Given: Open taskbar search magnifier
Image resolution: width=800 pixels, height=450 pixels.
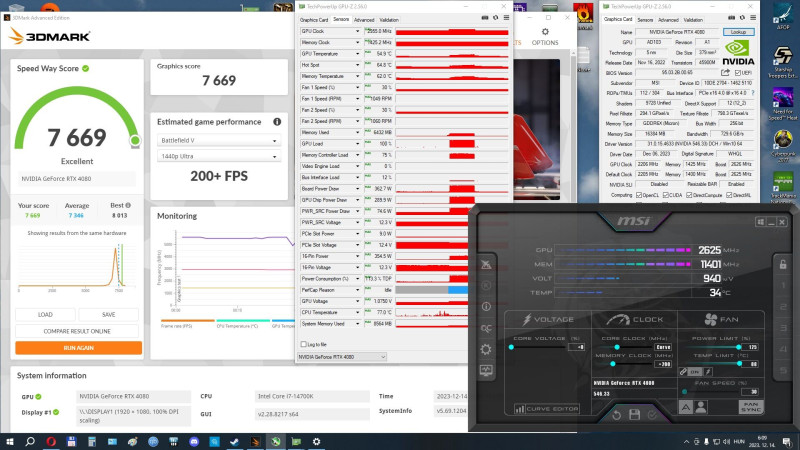Looking at the screenshot, I should coord(30,441).
